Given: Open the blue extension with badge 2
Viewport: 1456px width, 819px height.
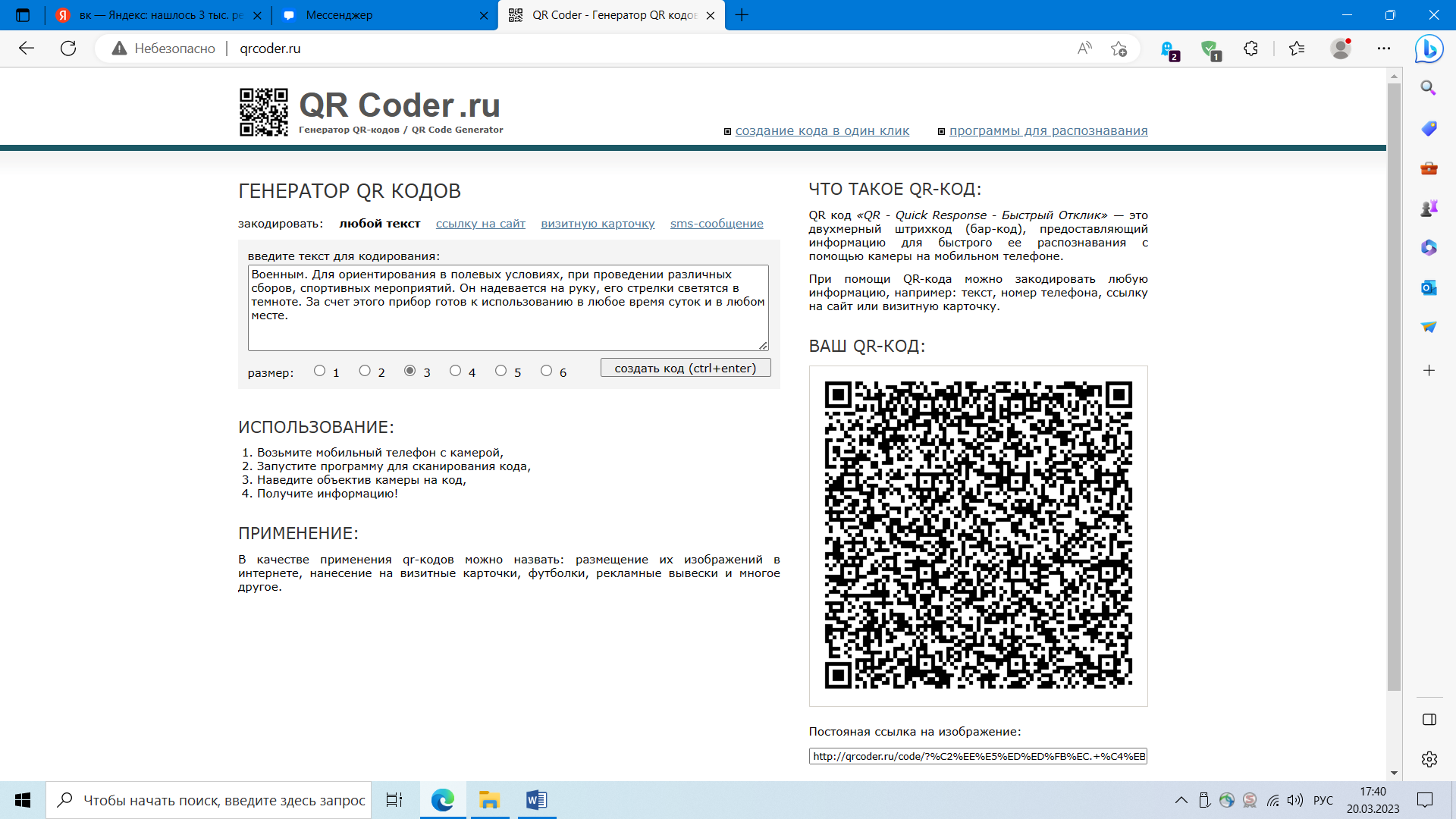Looking at the screenshot, I should point(1169,50).
